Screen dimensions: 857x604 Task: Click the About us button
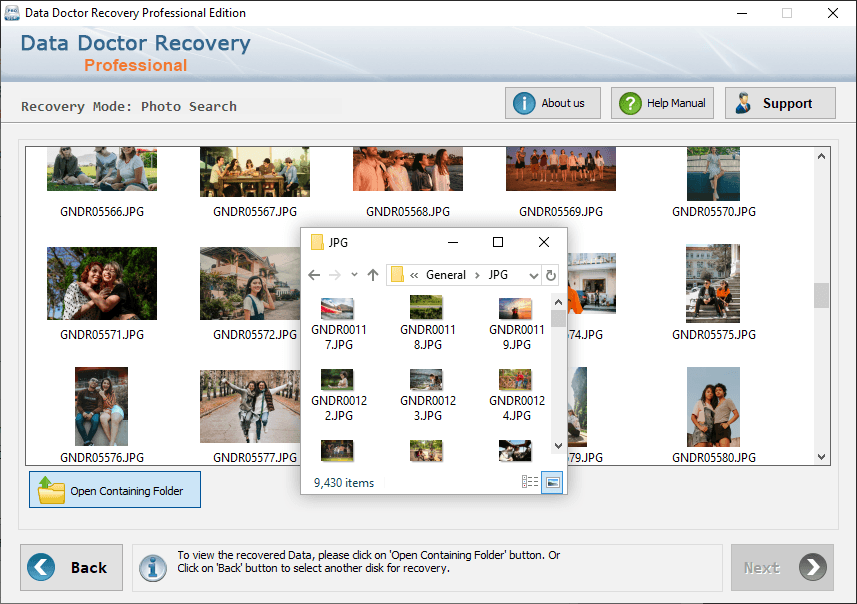tap(553, 103)
